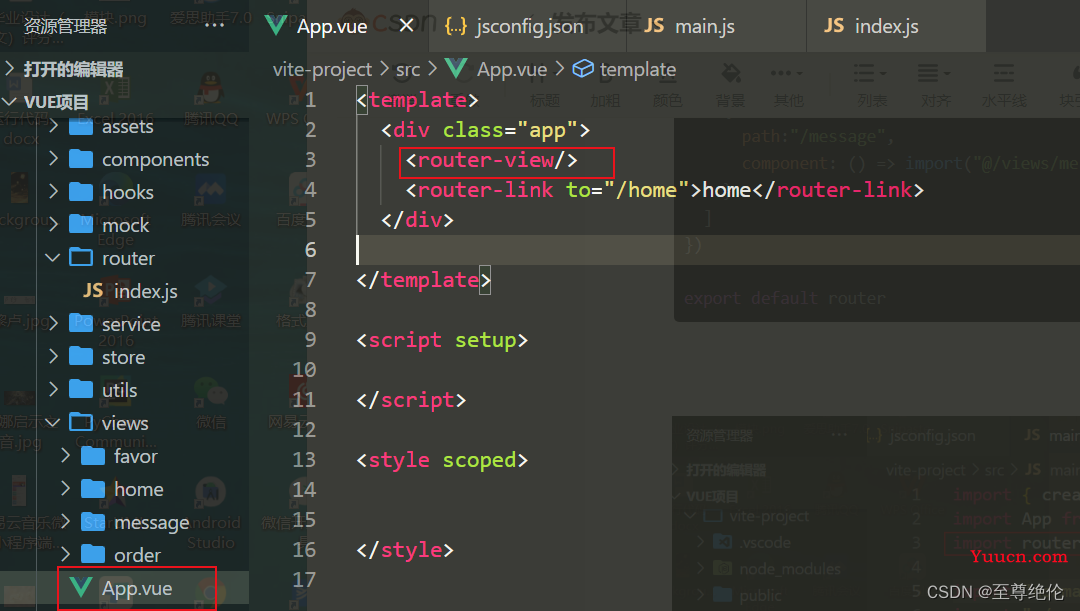Expand the message folder chevron
The width and height of the screenshot is (1080, 611).
coord(65,521)
